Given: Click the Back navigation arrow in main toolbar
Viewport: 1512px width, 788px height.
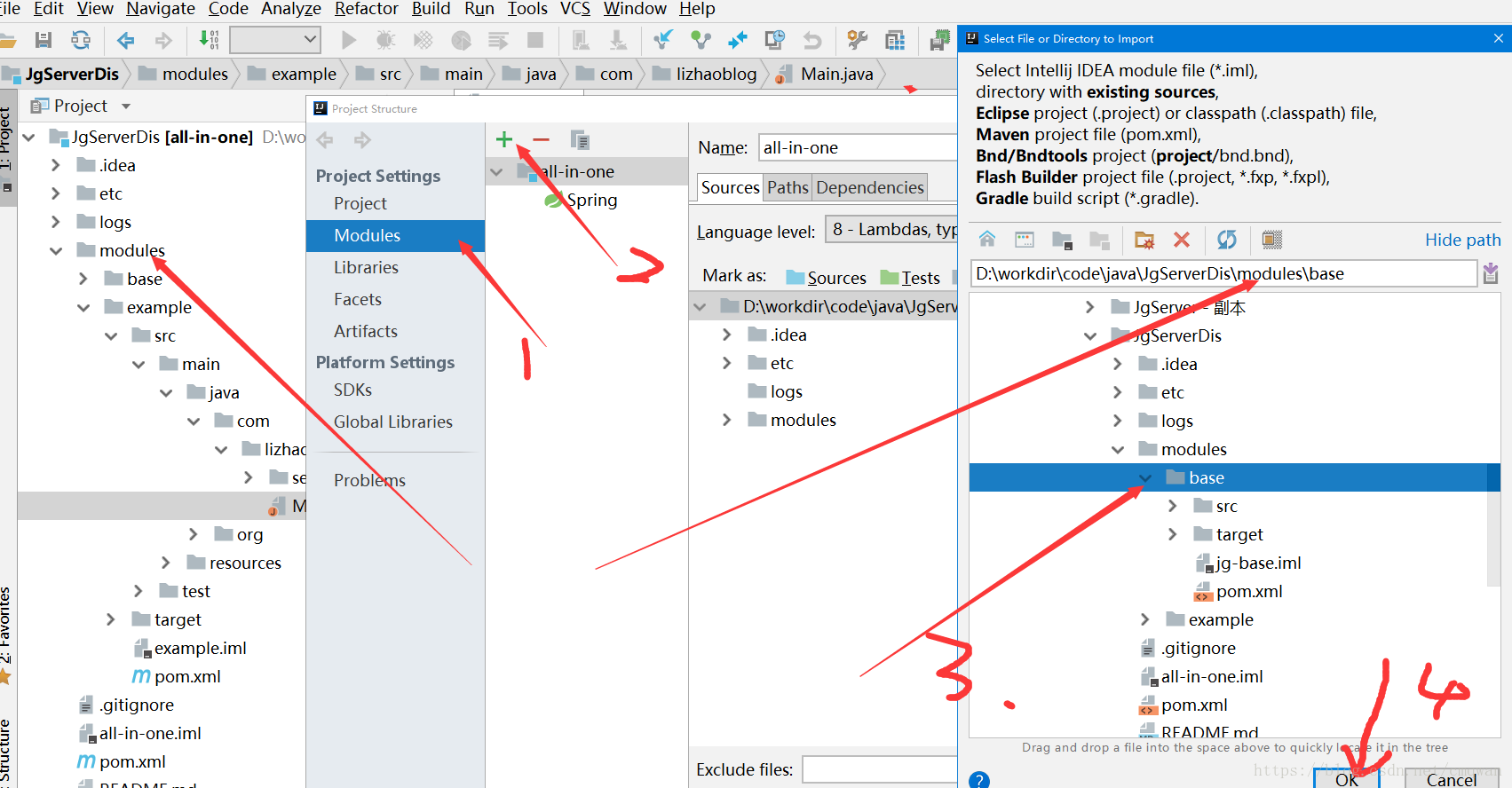Looking at the screenshot, I should 125,40.
